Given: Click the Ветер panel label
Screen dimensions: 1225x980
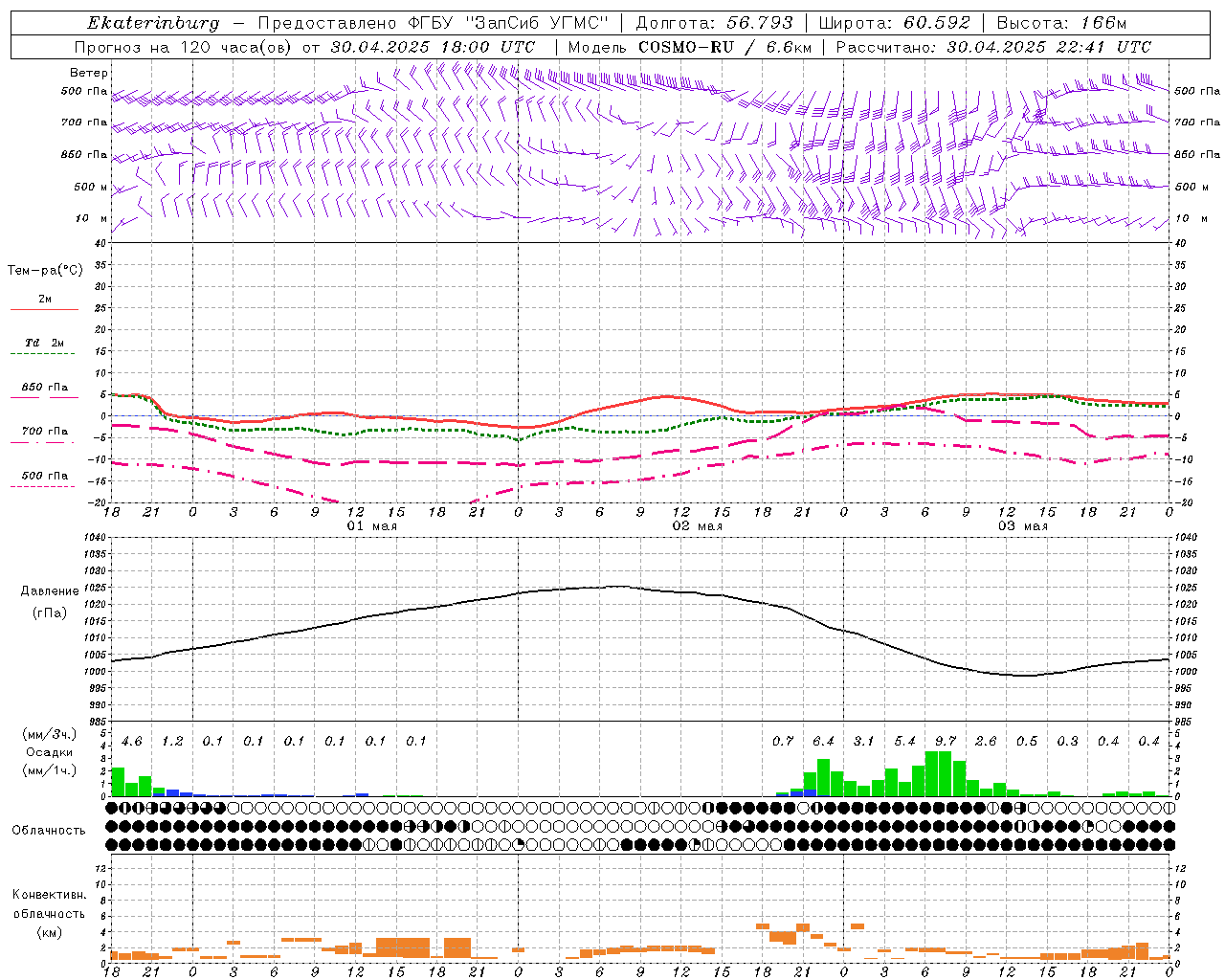Looking at the screenshot, I should coord(89,73).
